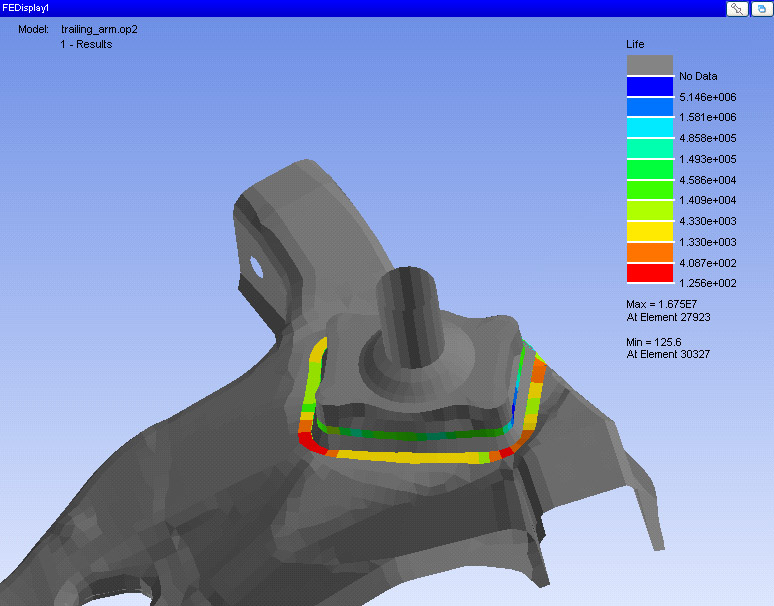
Task: Pick the lime yellow-green legend swatch
Action: click(x=650, y=211)
